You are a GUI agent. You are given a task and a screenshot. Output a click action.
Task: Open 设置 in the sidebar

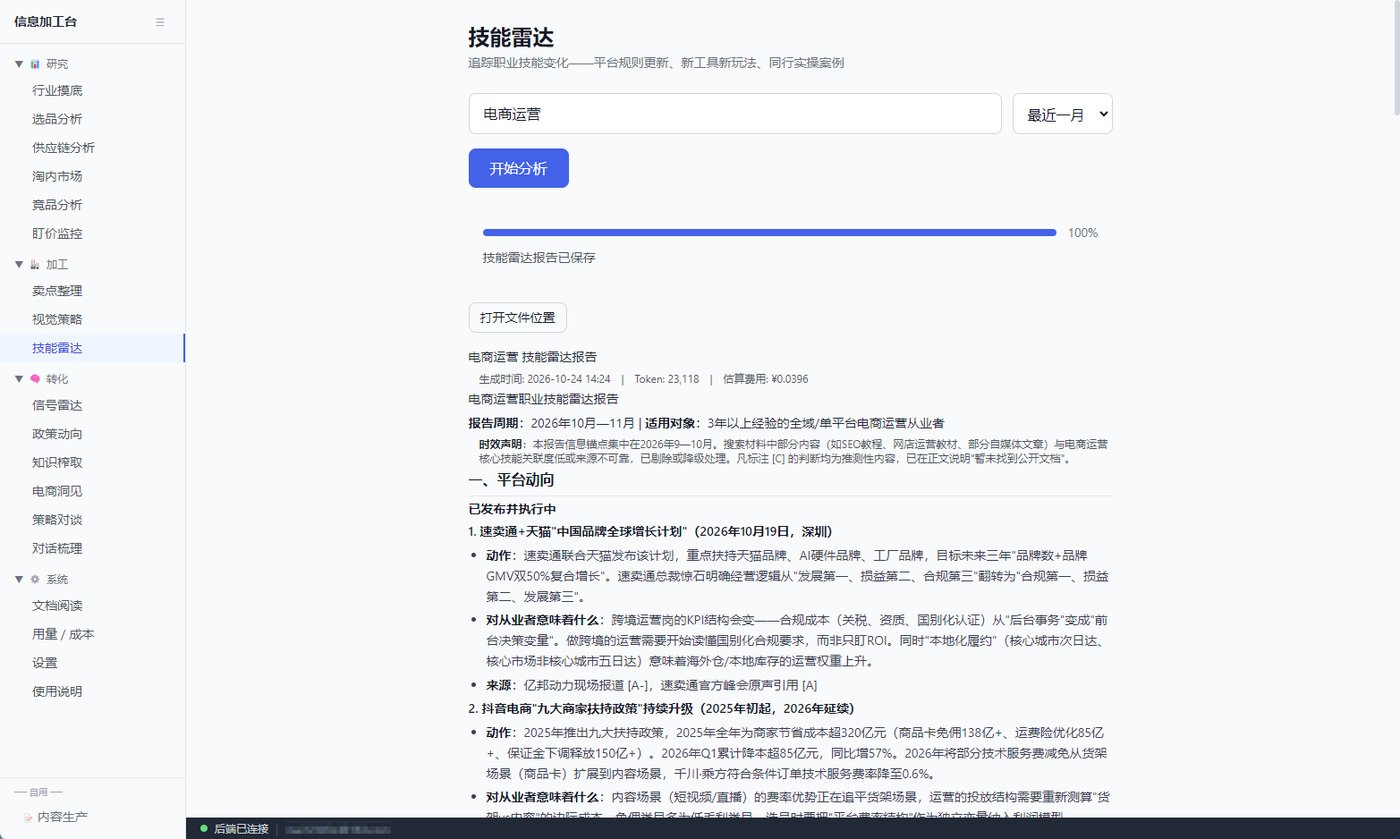pyautogui.click(x=92, y=663)
